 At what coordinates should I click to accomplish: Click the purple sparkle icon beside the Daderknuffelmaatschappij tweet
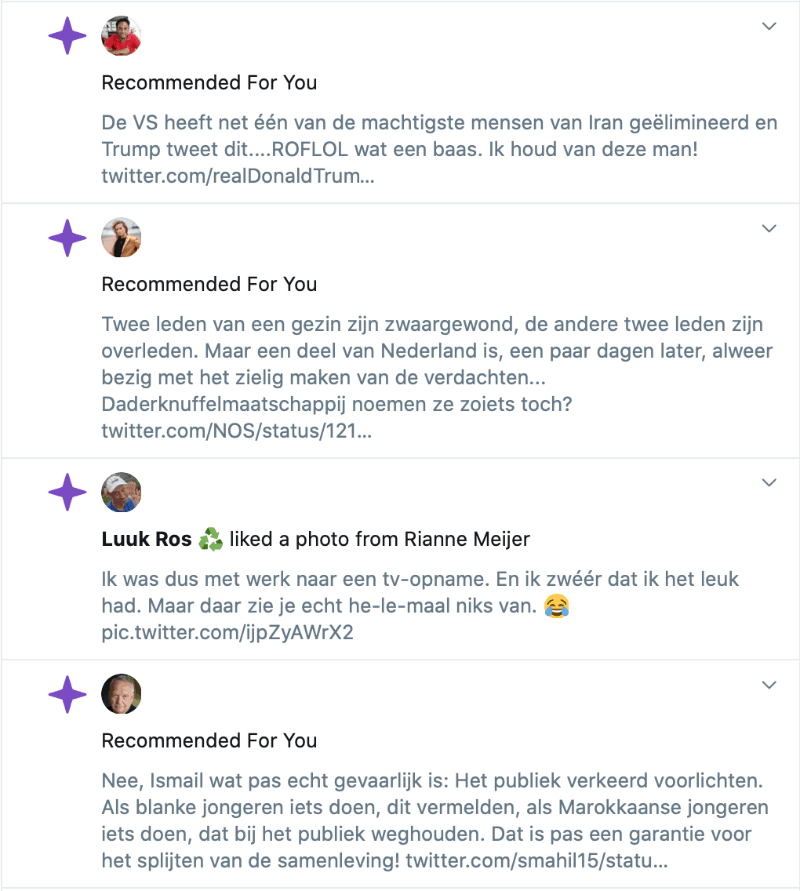point(67,238)
